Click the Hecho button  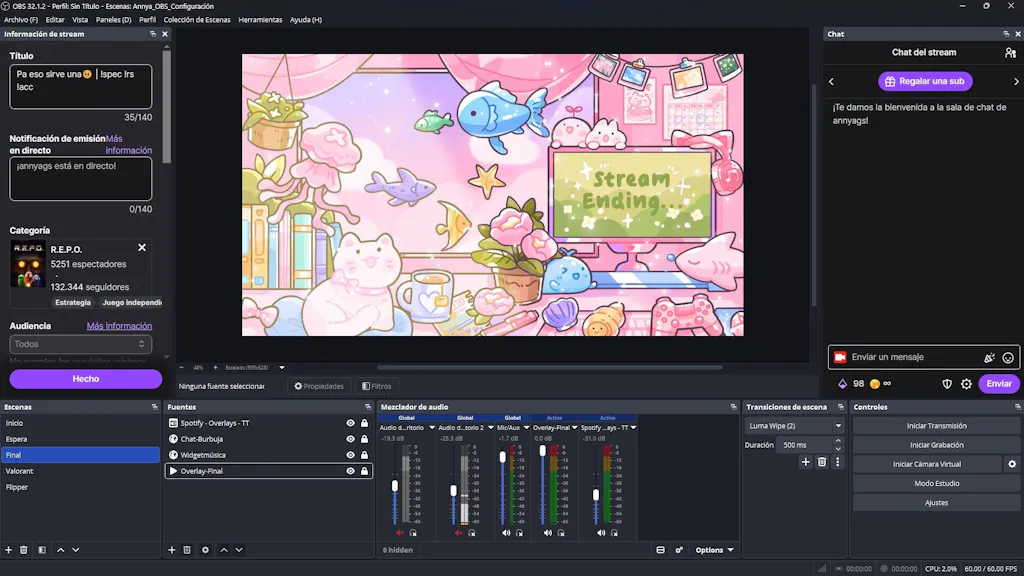pos(86,379)
